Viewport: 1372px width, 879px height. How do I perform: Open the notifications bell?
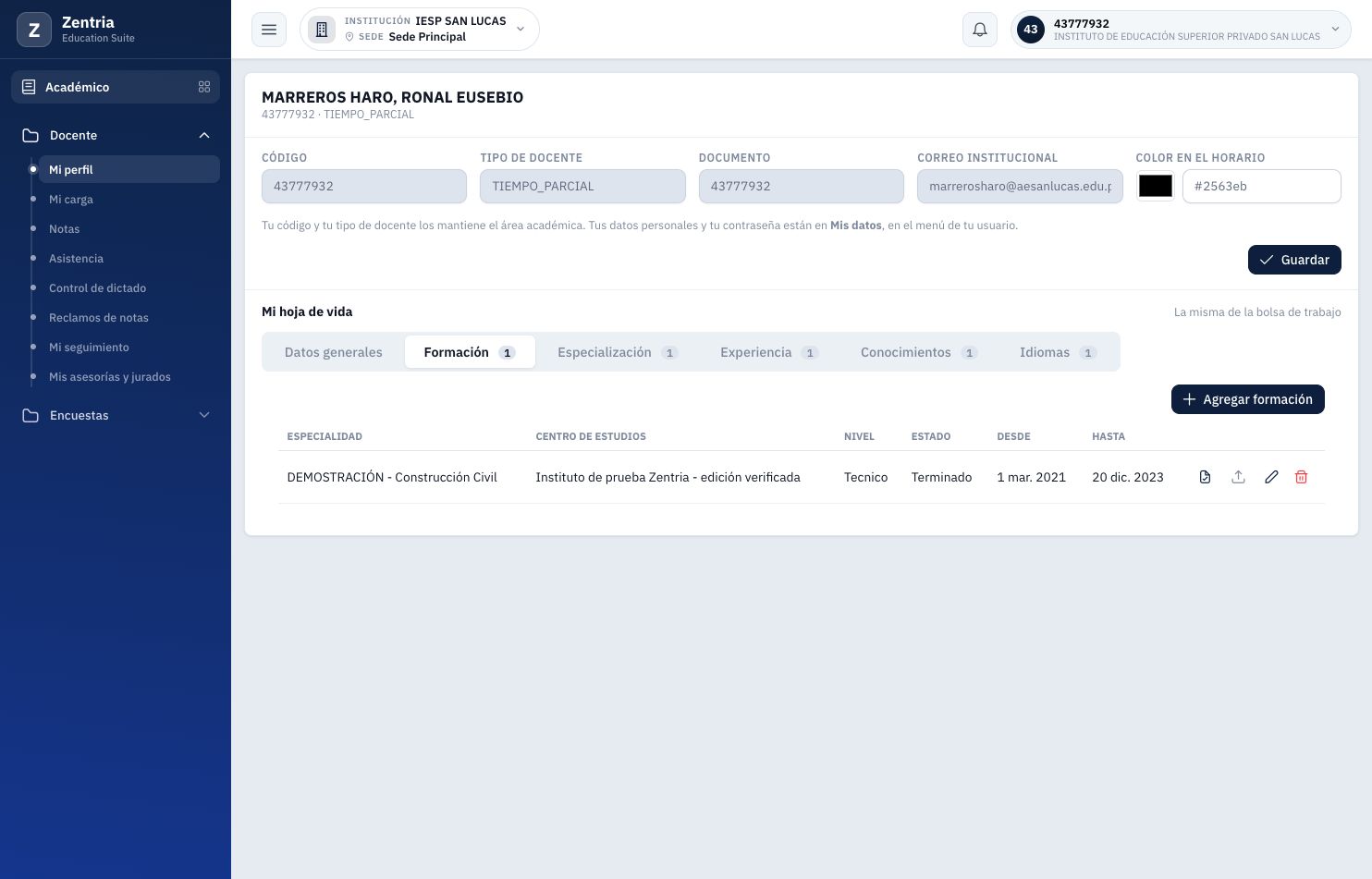(980, 30)
